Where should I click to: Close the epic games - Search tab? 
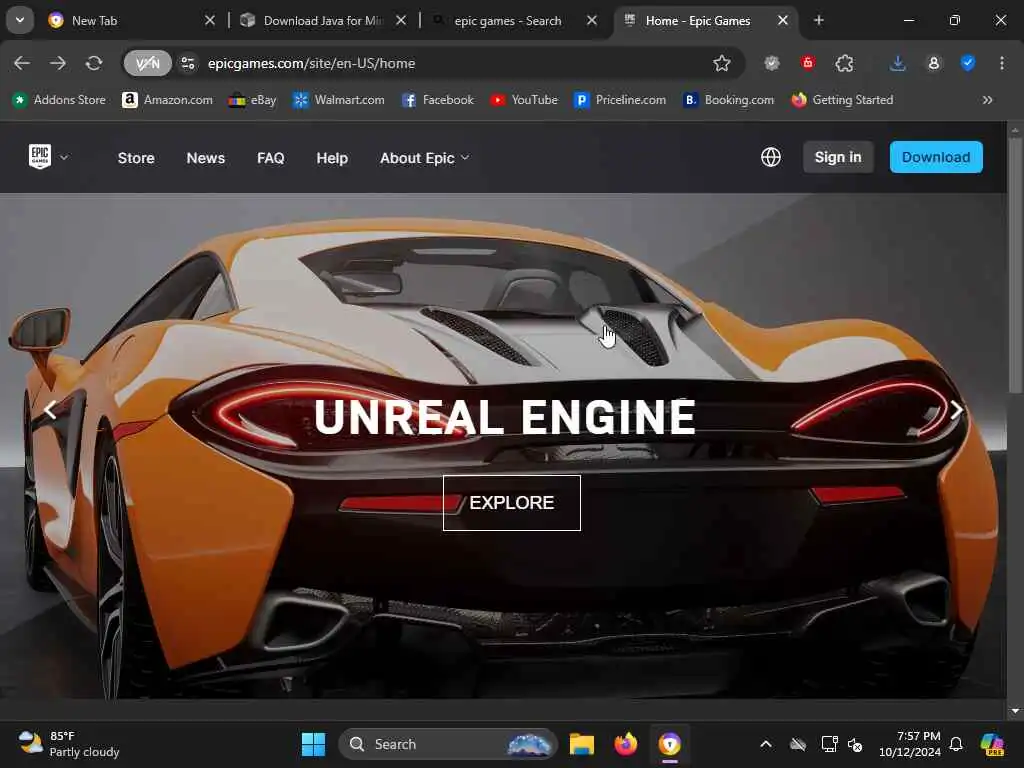tap(592, 21)
